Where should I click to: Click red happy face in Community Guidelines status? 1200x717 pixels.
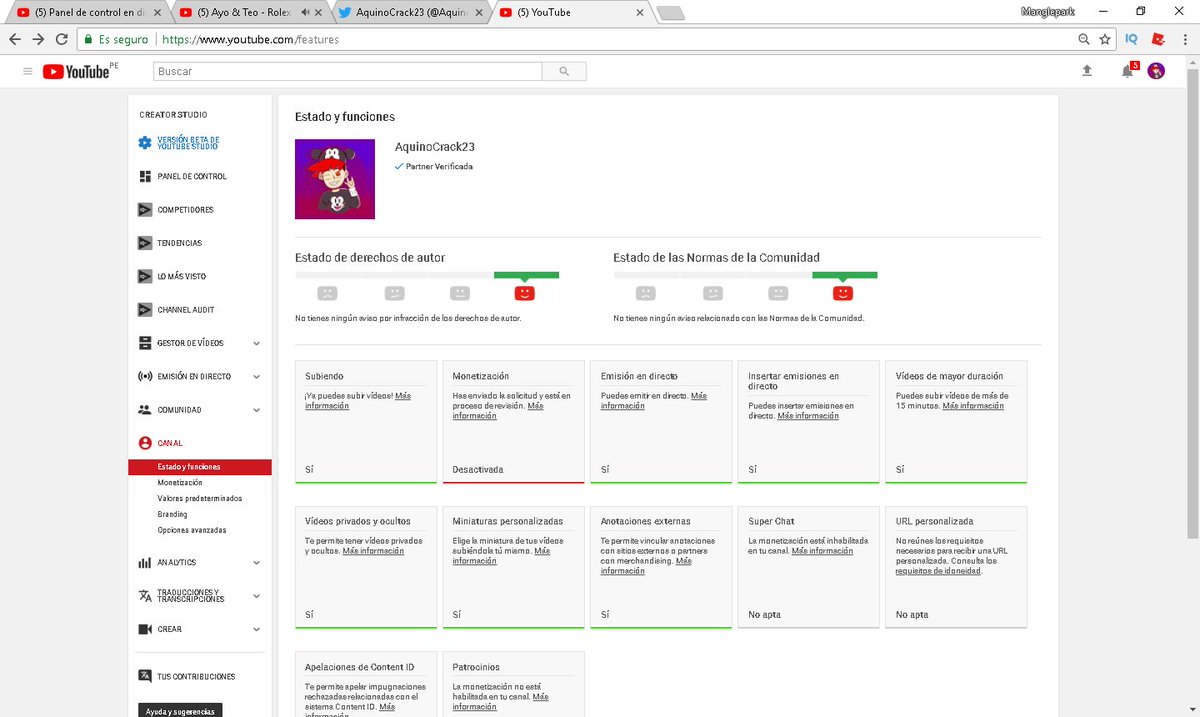coord(843,293)
